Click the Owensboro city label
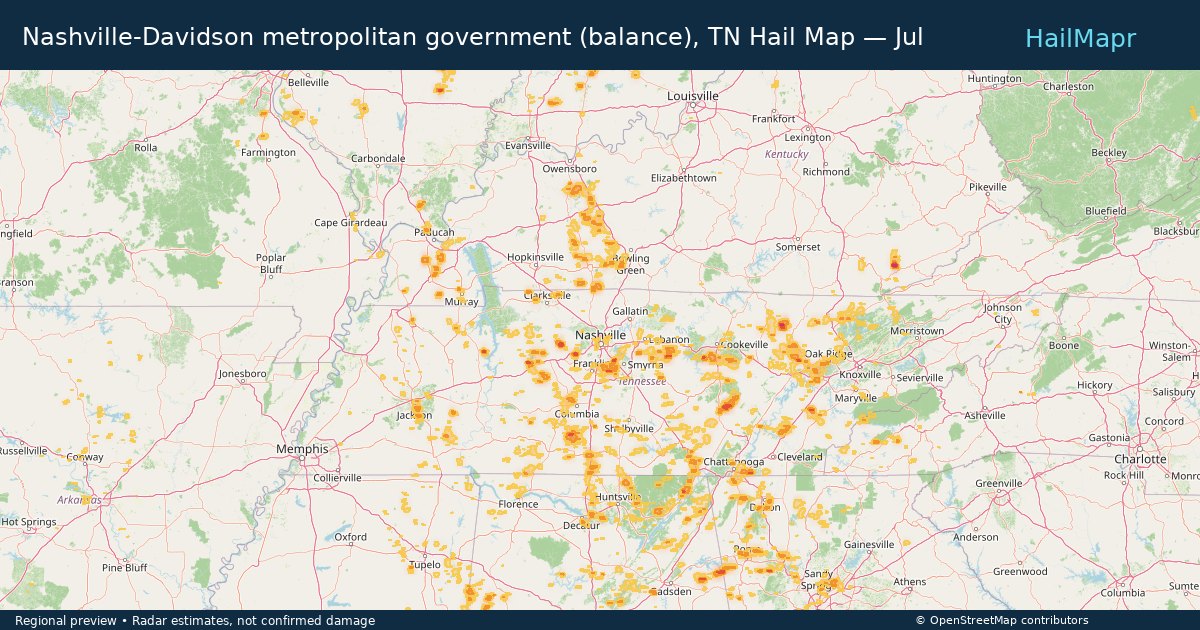 569,169
